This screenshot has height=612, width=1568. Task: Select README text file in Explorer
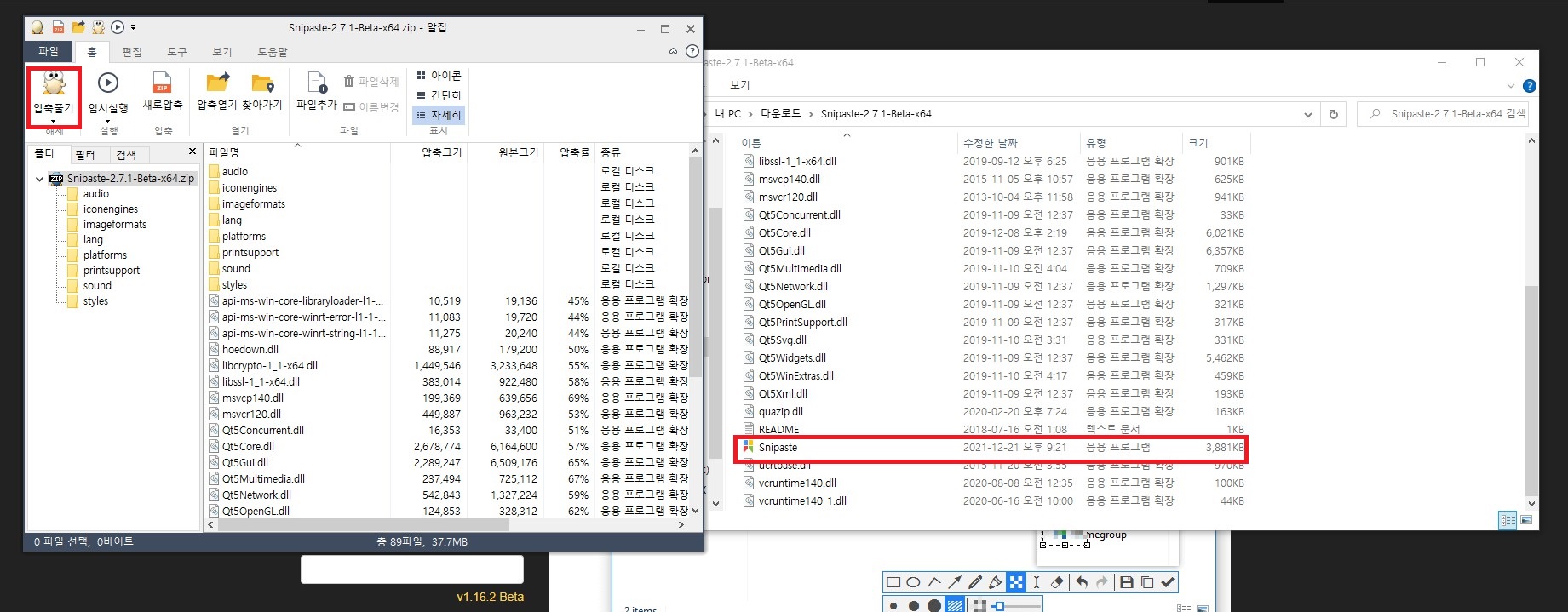[991, 430]
